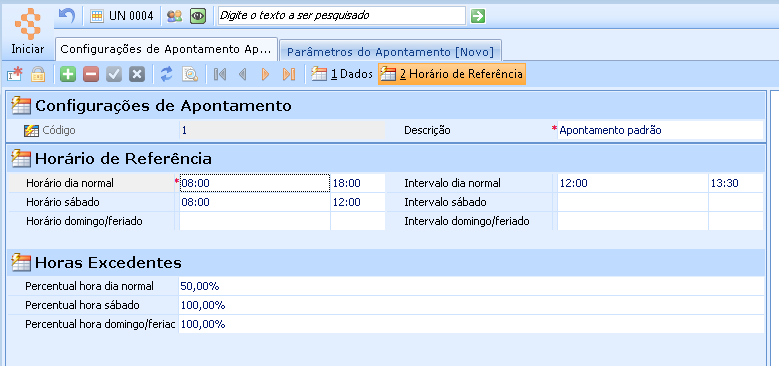
Task: Open the 1 Dados section tab
Action: pyautogui.click(x=342, y=74)
